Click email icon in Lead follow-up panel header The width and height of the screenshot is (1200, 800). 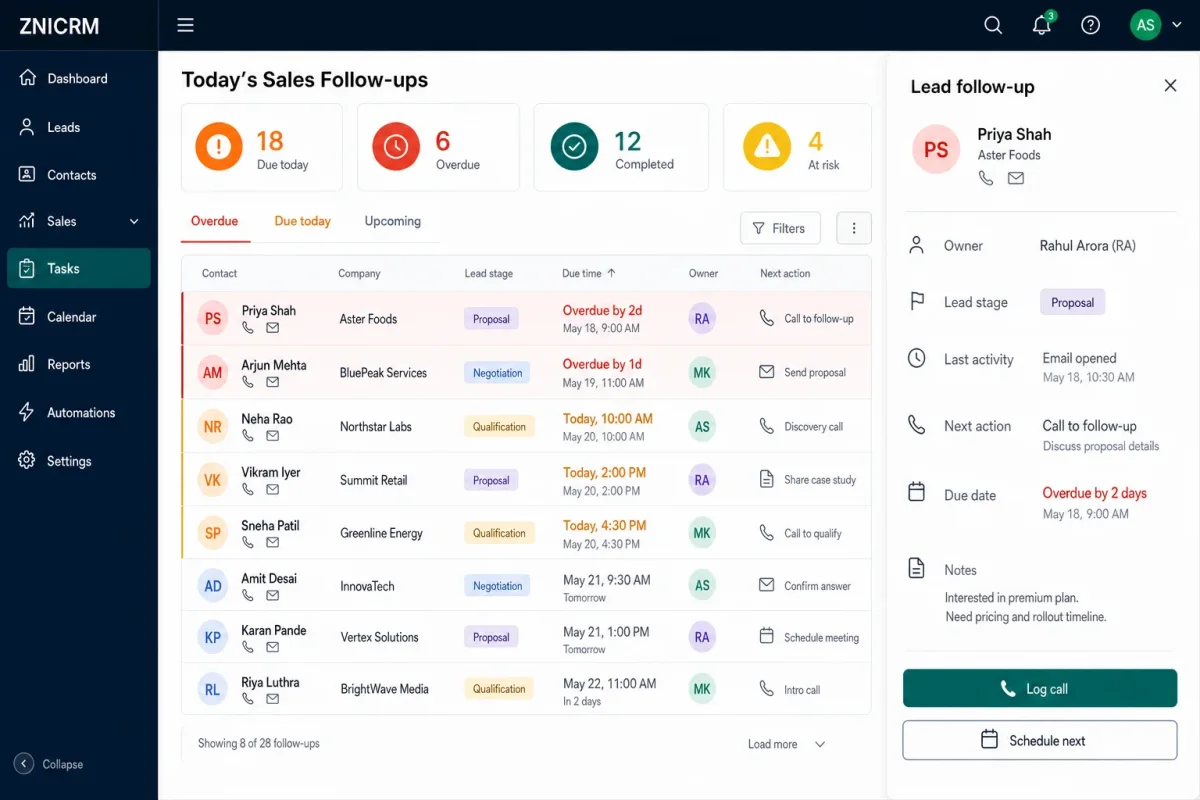1016,178
